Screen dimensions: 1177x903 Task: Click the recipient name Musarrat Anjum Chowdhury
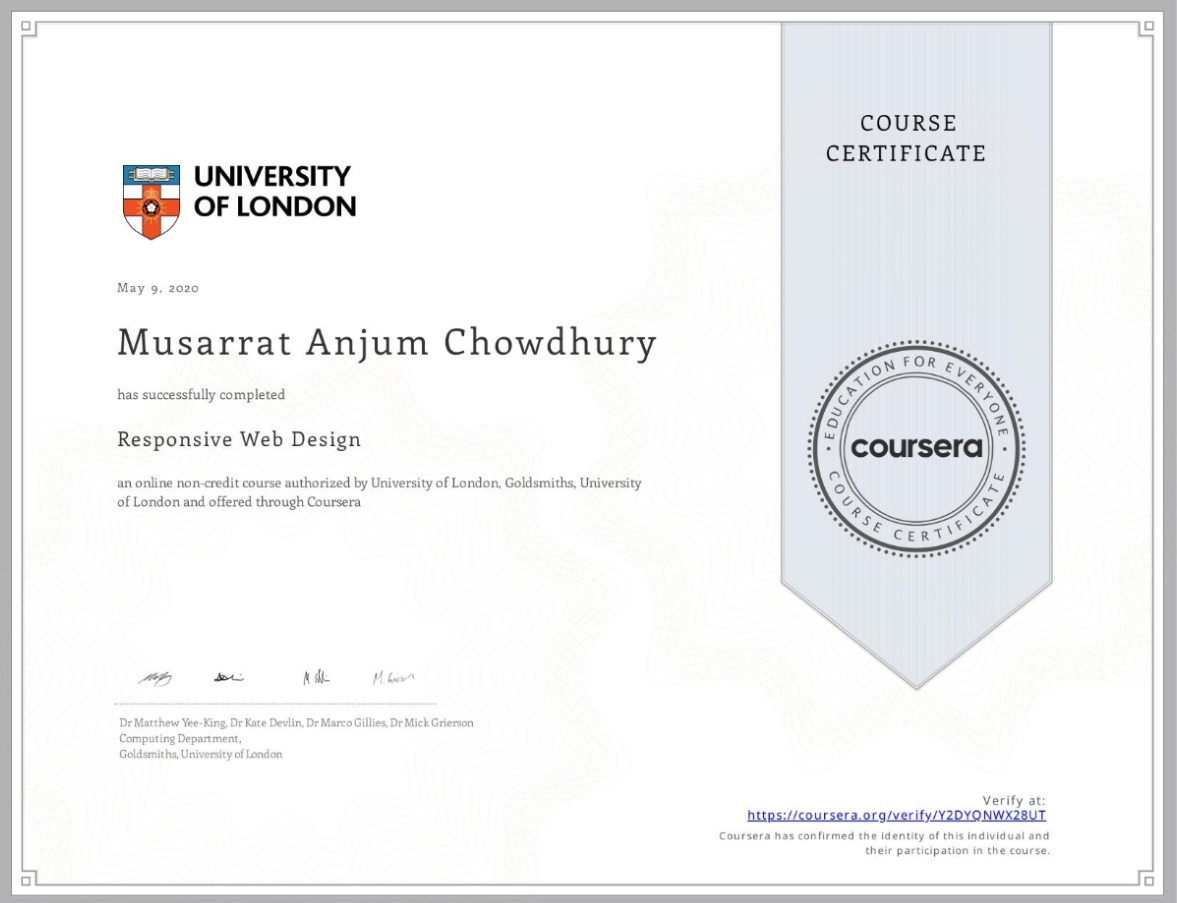pos(386,343)
